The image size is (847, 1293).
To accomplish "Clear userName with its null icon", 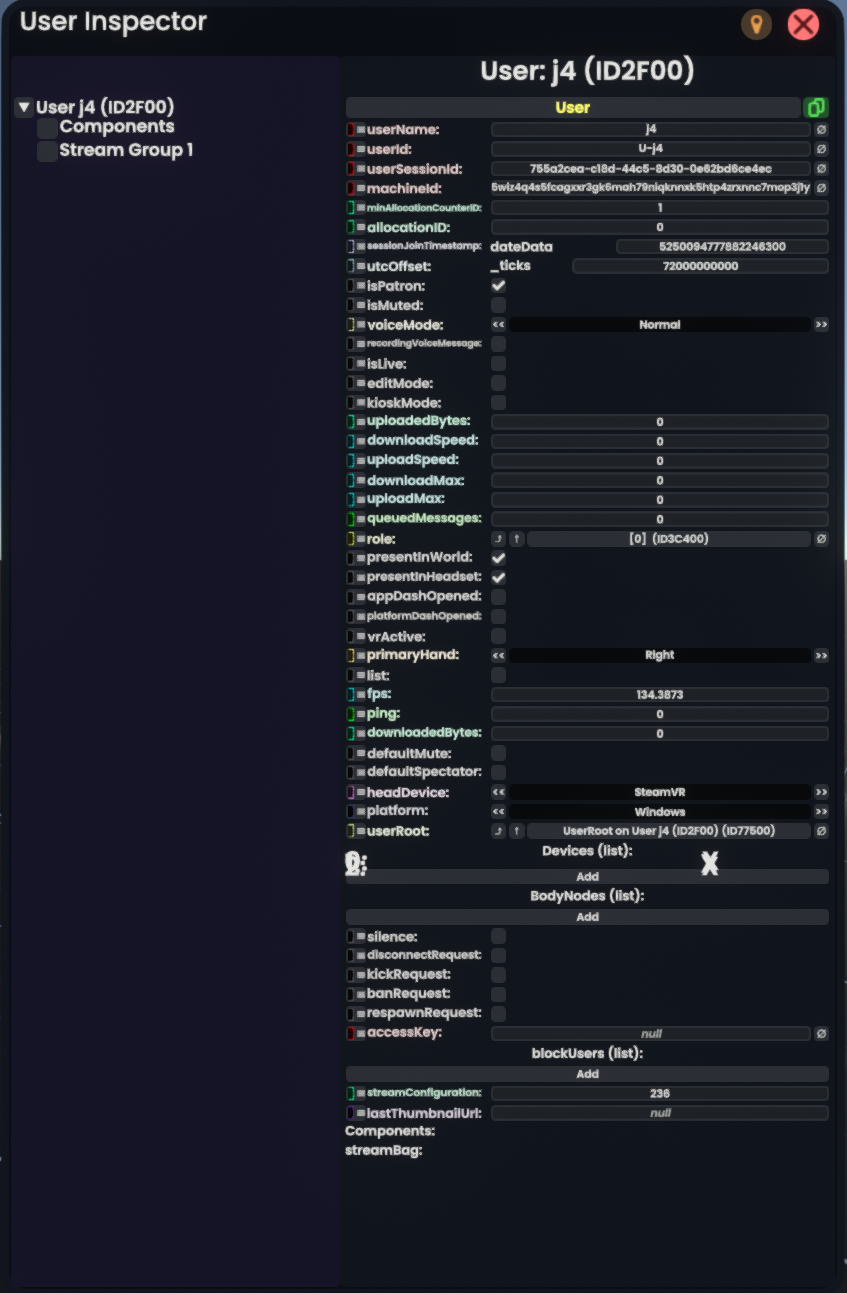I will pyautogui.click(x=821, y=130).
